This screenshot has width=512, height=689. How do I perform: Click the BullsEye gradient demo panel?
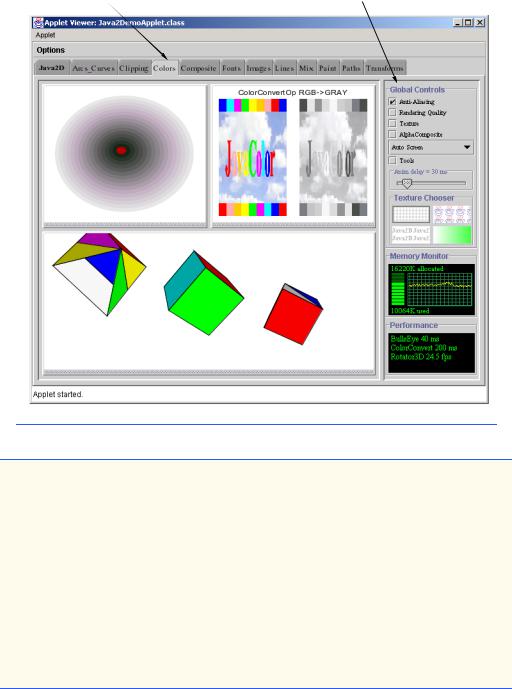pyautogui.click(x=125, y=154)
